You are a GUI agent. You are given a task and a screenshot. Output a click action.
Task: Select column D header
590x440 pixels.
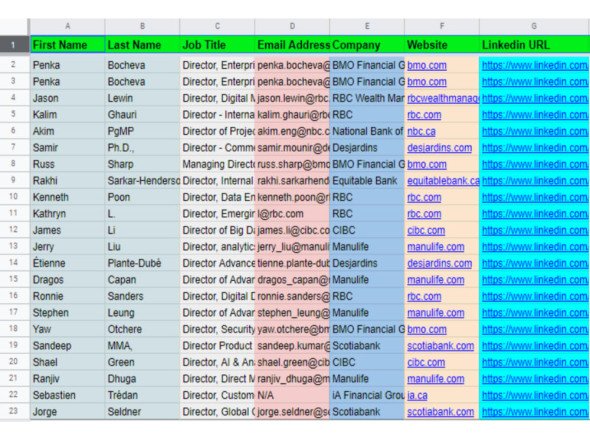click(x=292, y=26)
